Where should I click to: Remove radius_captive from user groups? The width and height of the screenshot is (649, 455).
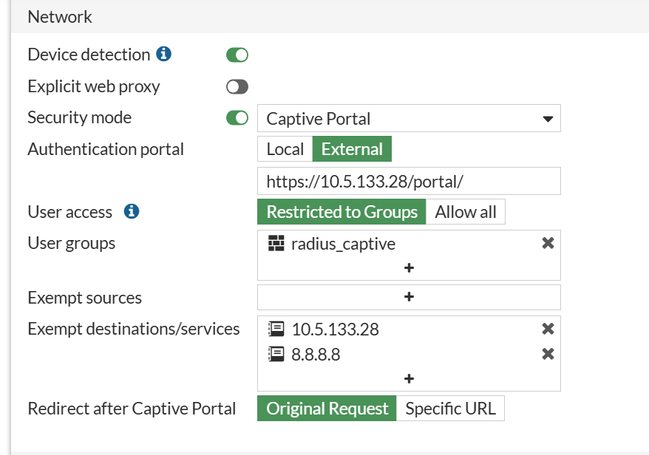coord(548,243)
